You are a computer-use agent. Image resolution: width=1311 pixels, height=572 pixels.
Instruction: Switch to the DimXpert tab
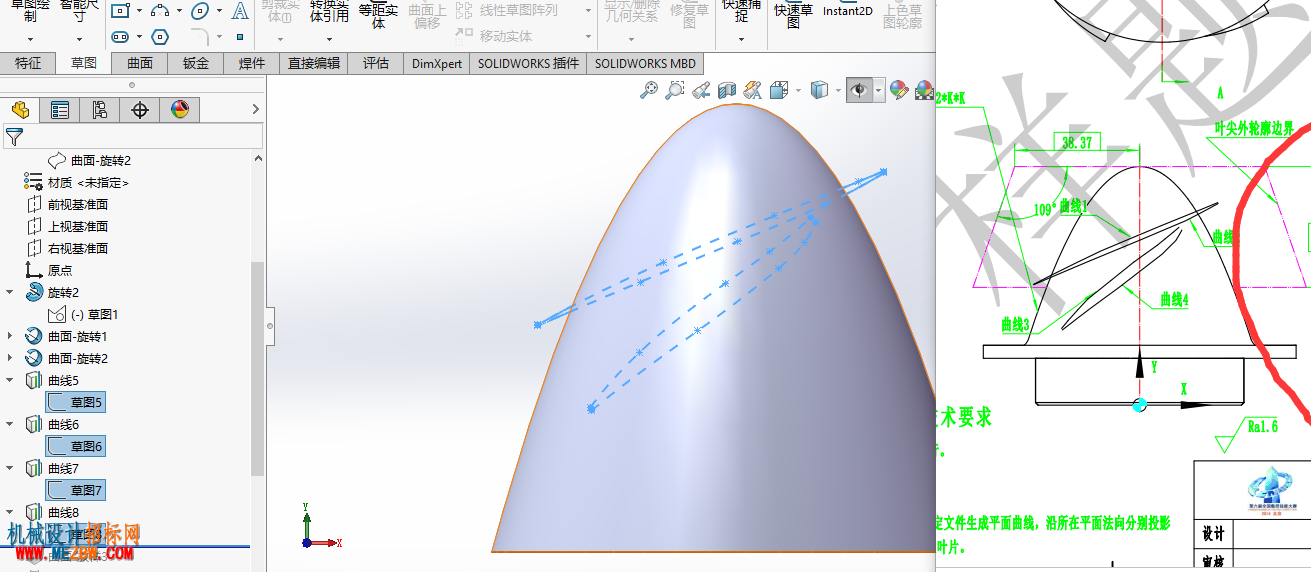click(x=437, y=63)
